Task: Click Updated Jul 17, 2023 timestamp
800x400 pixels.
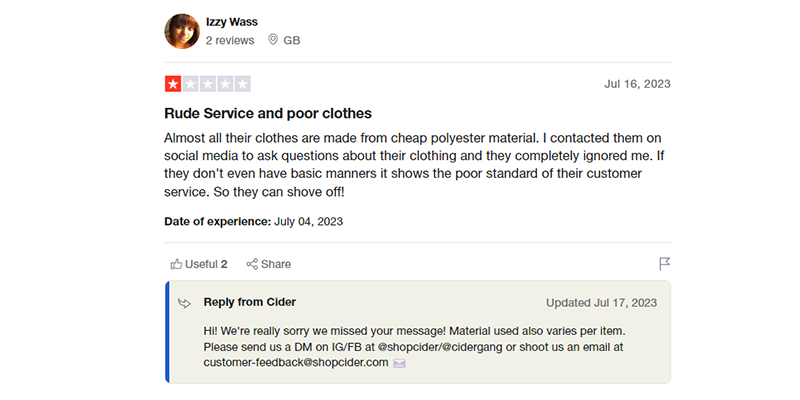Action: (601, 303)
